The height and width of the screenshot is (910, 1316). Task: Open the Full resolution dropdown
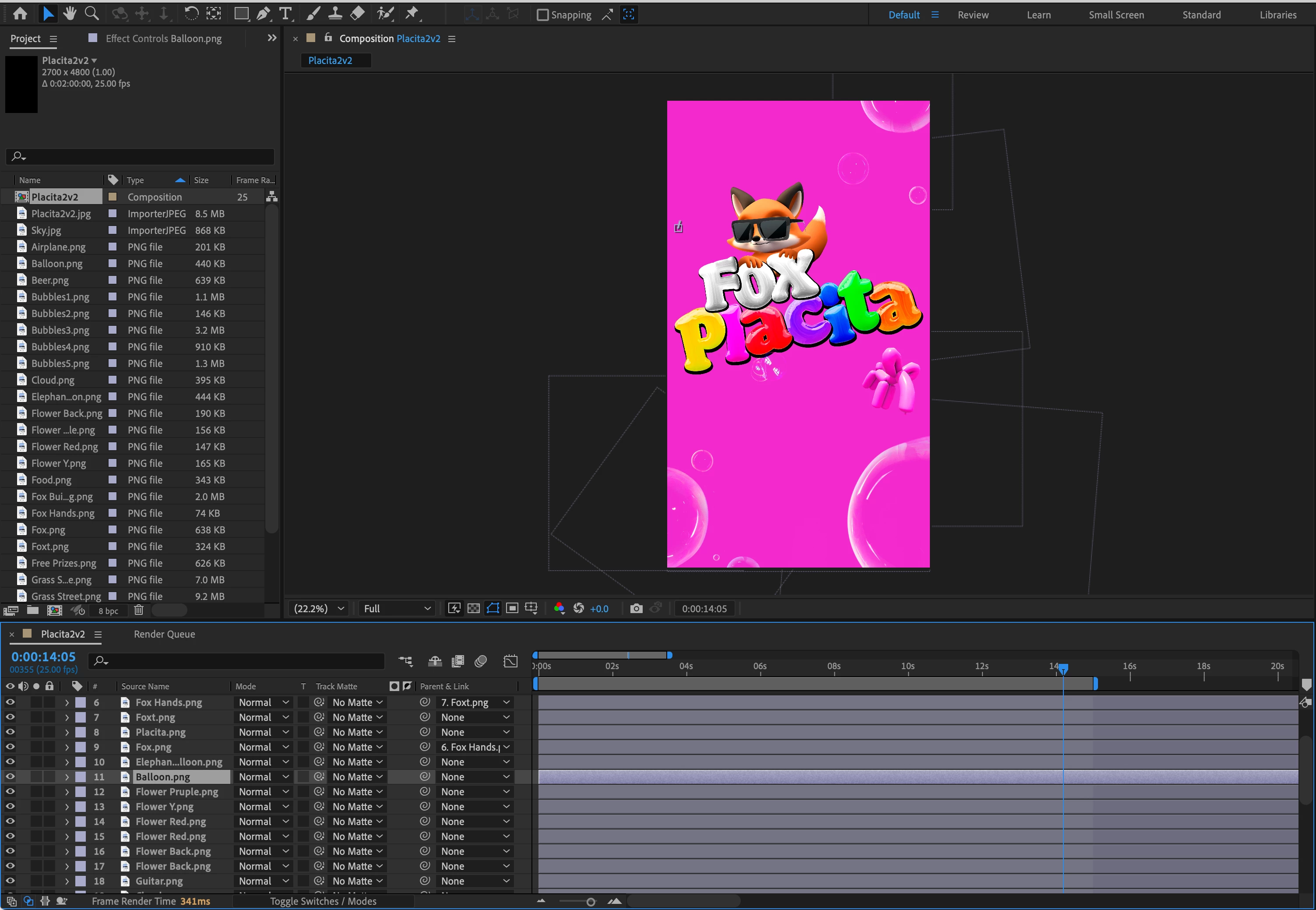tap(397, 608)
